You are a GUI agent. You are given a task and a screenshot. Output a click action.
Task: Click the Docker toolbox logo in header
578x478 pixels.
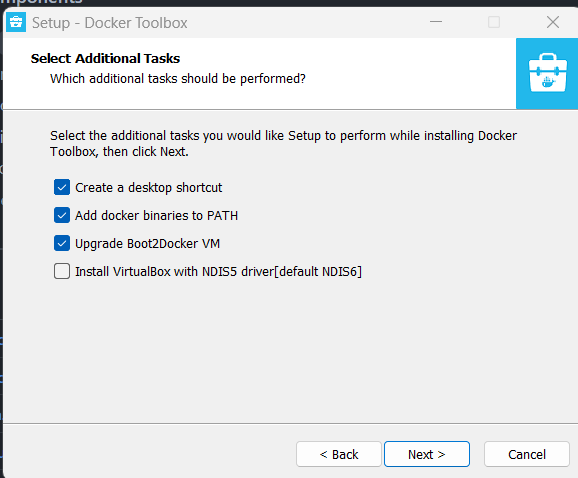click(x=547, y=73)
